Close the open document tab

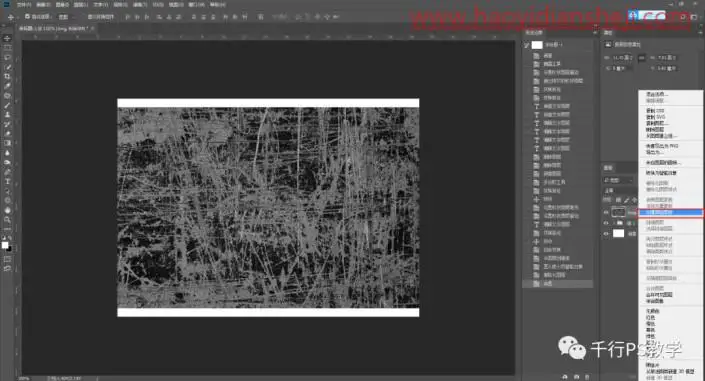93,28
